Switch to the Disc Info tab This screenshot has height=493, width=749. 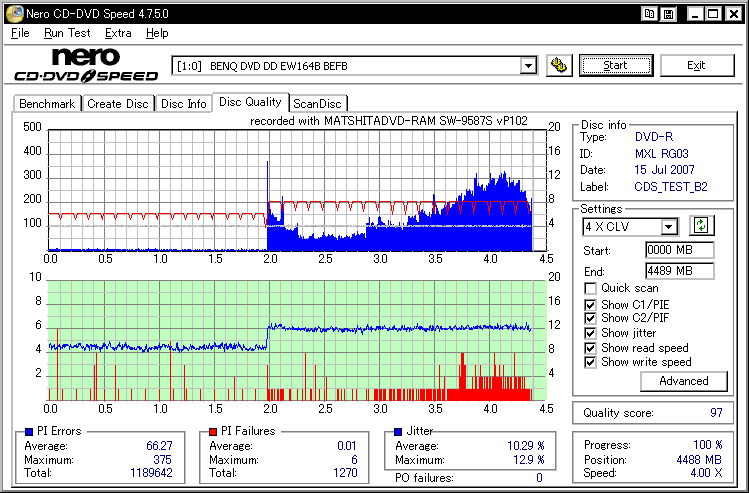[183, 104]
